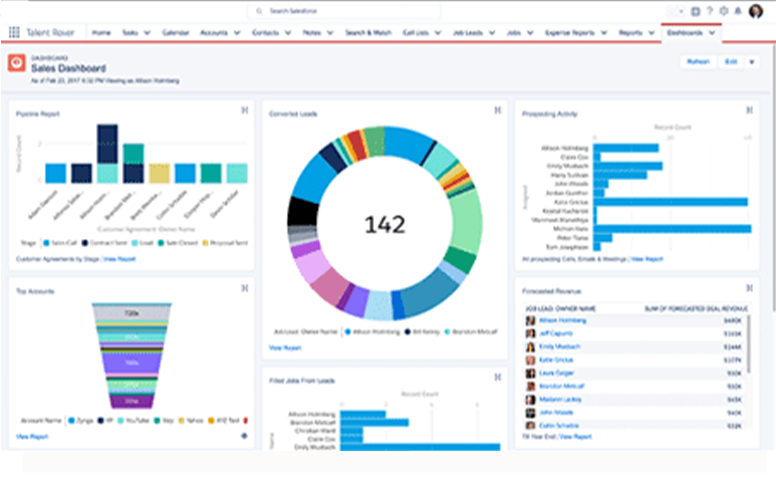Viewport: 776px width, 494px height.
Task: Go to the Calendar tab
Action: [x=176, y=33]
